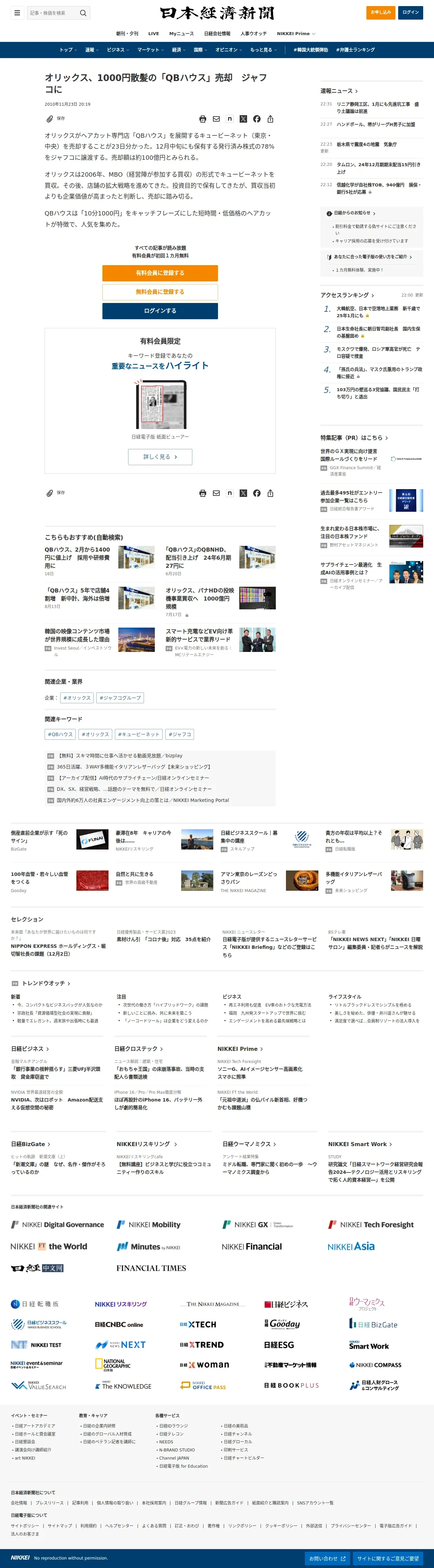Expand the トップ navigation dropdown
This screenshot has width=434, height=1568.
coord(68,50)
